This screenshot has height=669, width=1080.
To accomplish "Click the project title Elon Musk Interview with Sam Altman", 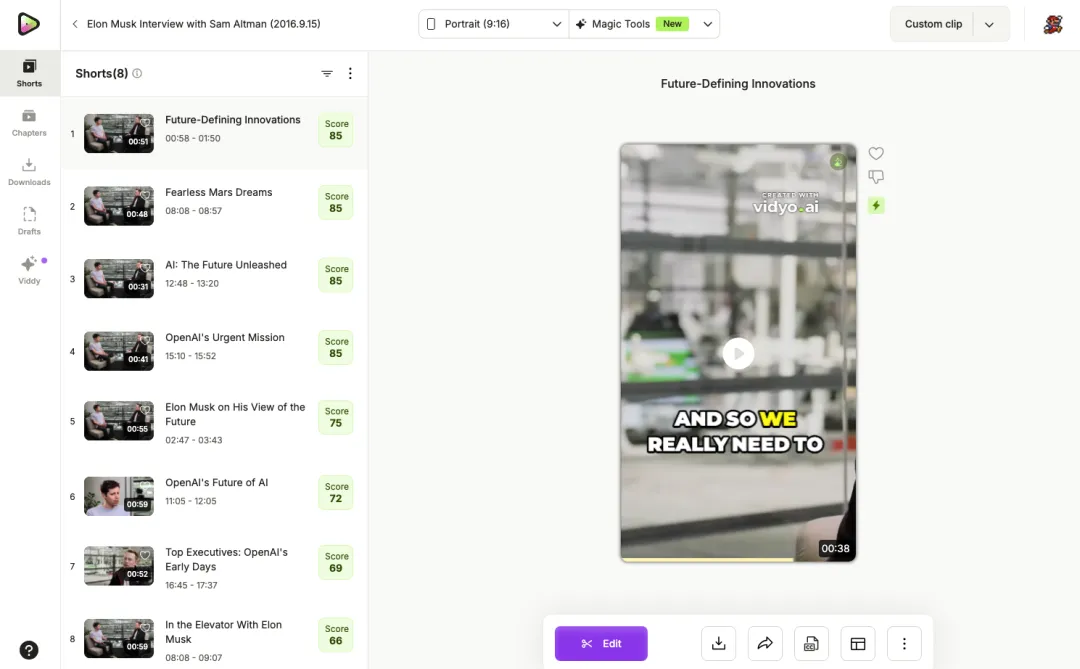I will (203, 24).
